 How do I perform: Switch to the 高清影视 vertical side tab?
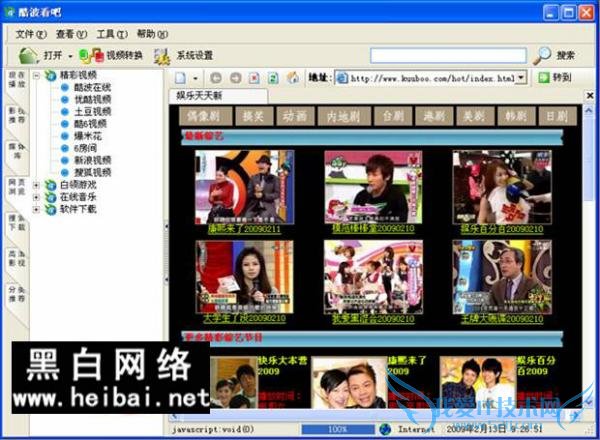point(17,259)
